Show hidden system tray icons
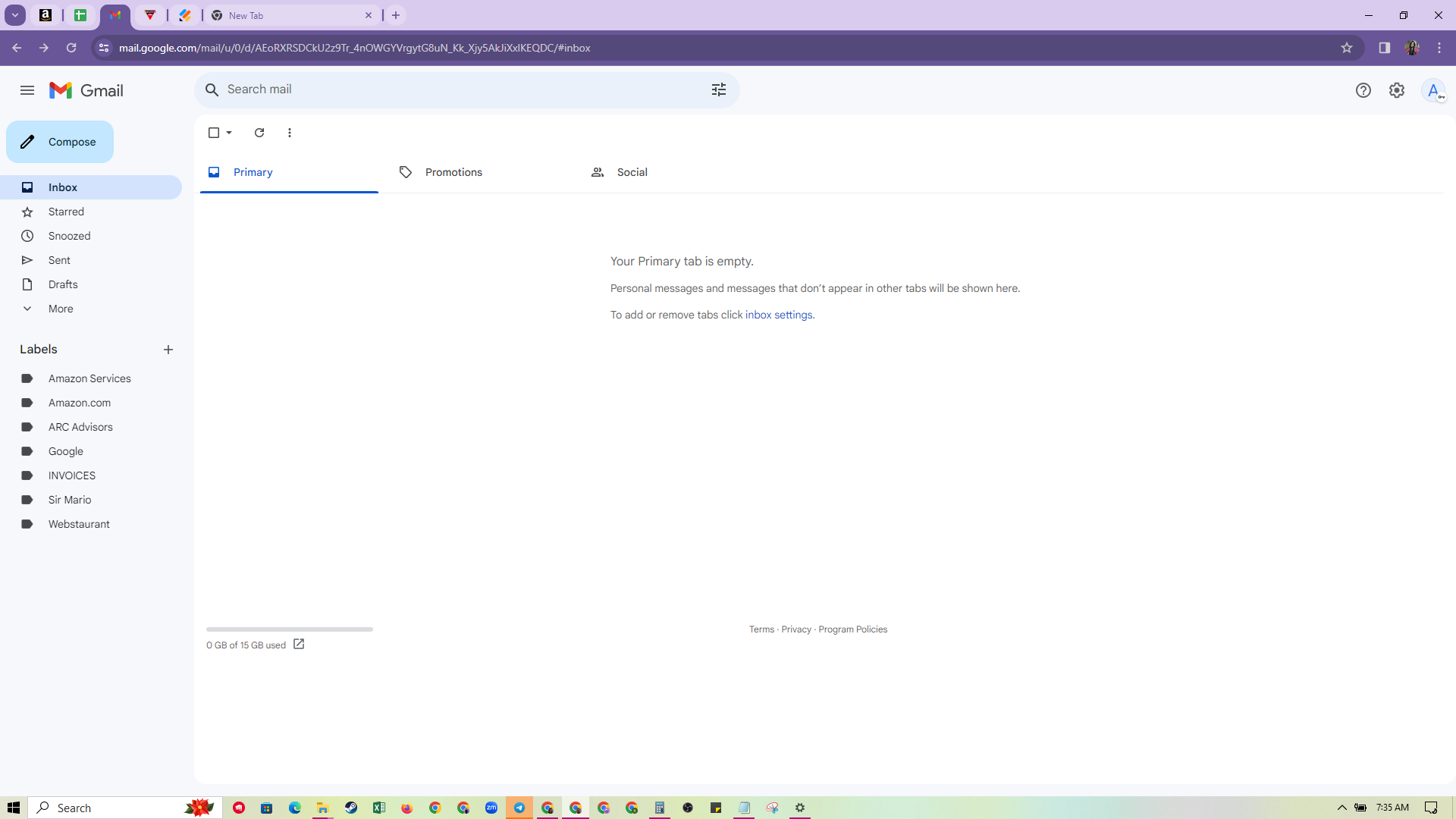Image resolution: width=1456 pixels, height=819 pixels. [x=1342, y=808]
